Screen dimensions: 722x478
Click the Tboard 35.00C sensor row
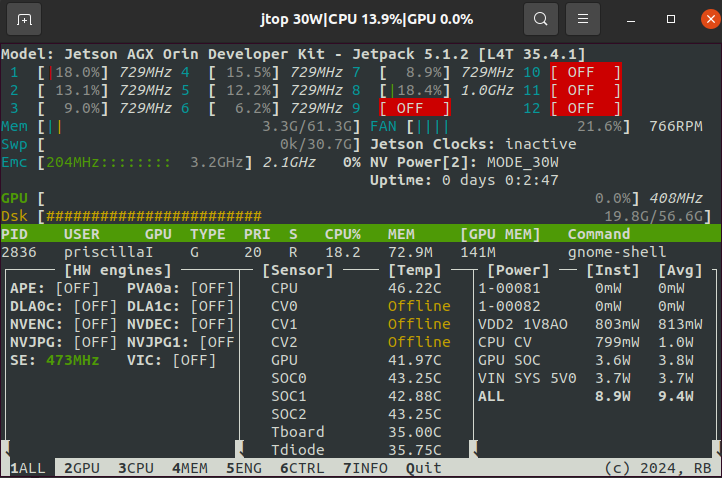(356, 432)
